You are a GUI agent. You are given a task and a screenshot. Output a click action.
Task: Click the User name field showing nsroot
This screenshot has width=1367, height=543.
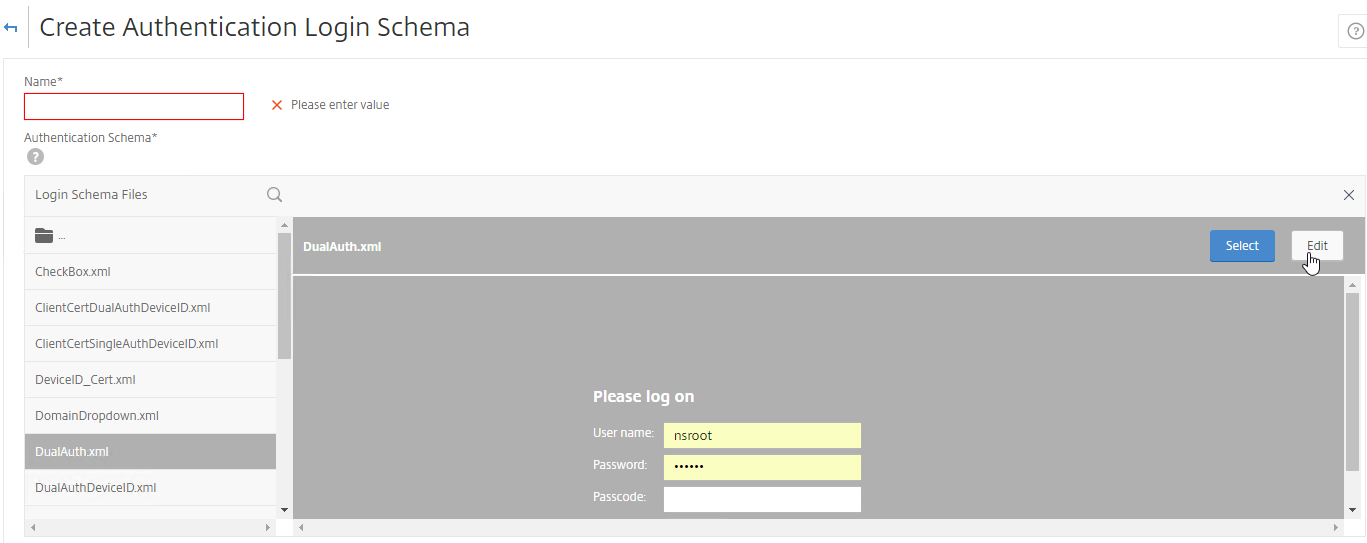(762, 435)
